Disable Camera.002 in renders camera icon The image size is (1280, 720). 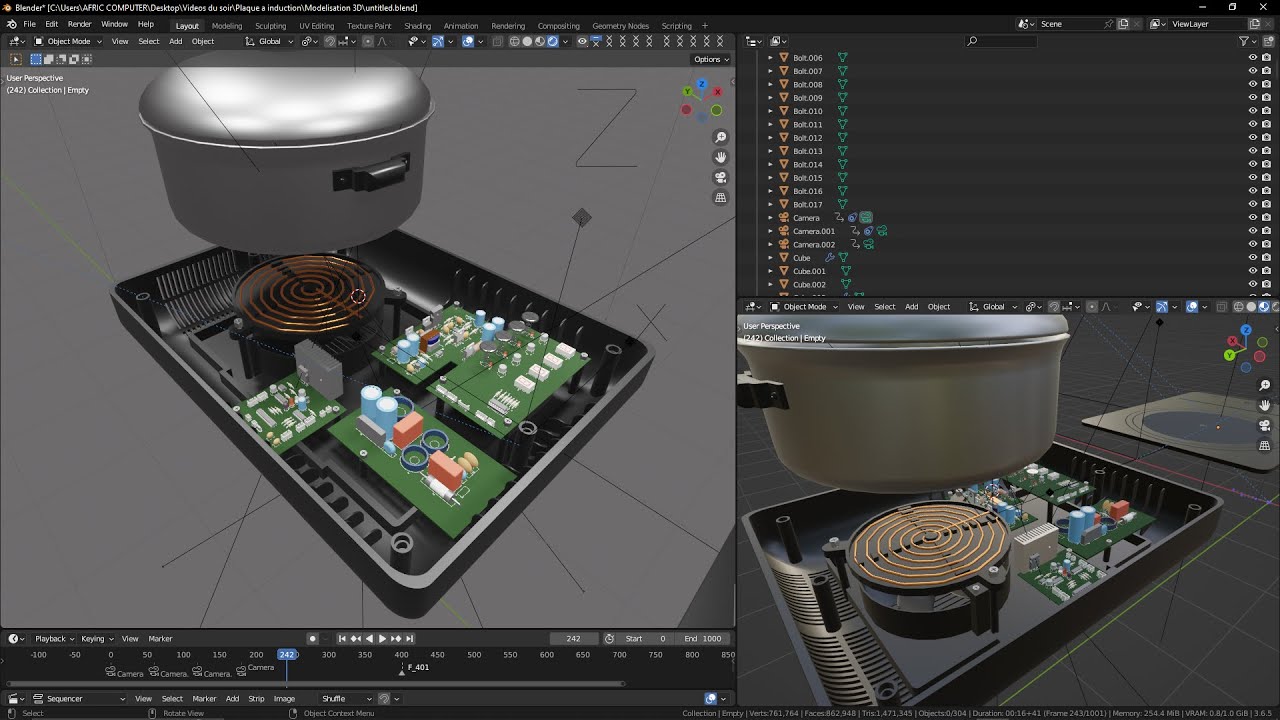click(x=1267, y=244)
